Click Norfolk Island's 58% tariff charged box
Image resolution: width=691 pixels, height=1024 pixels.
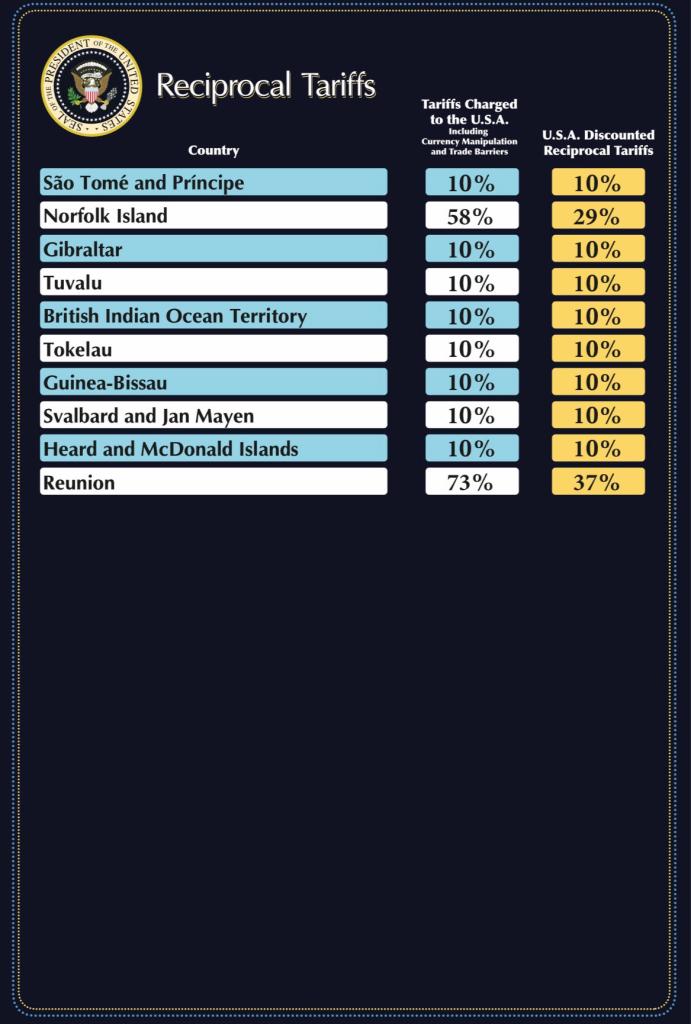[x=471, y=216]
